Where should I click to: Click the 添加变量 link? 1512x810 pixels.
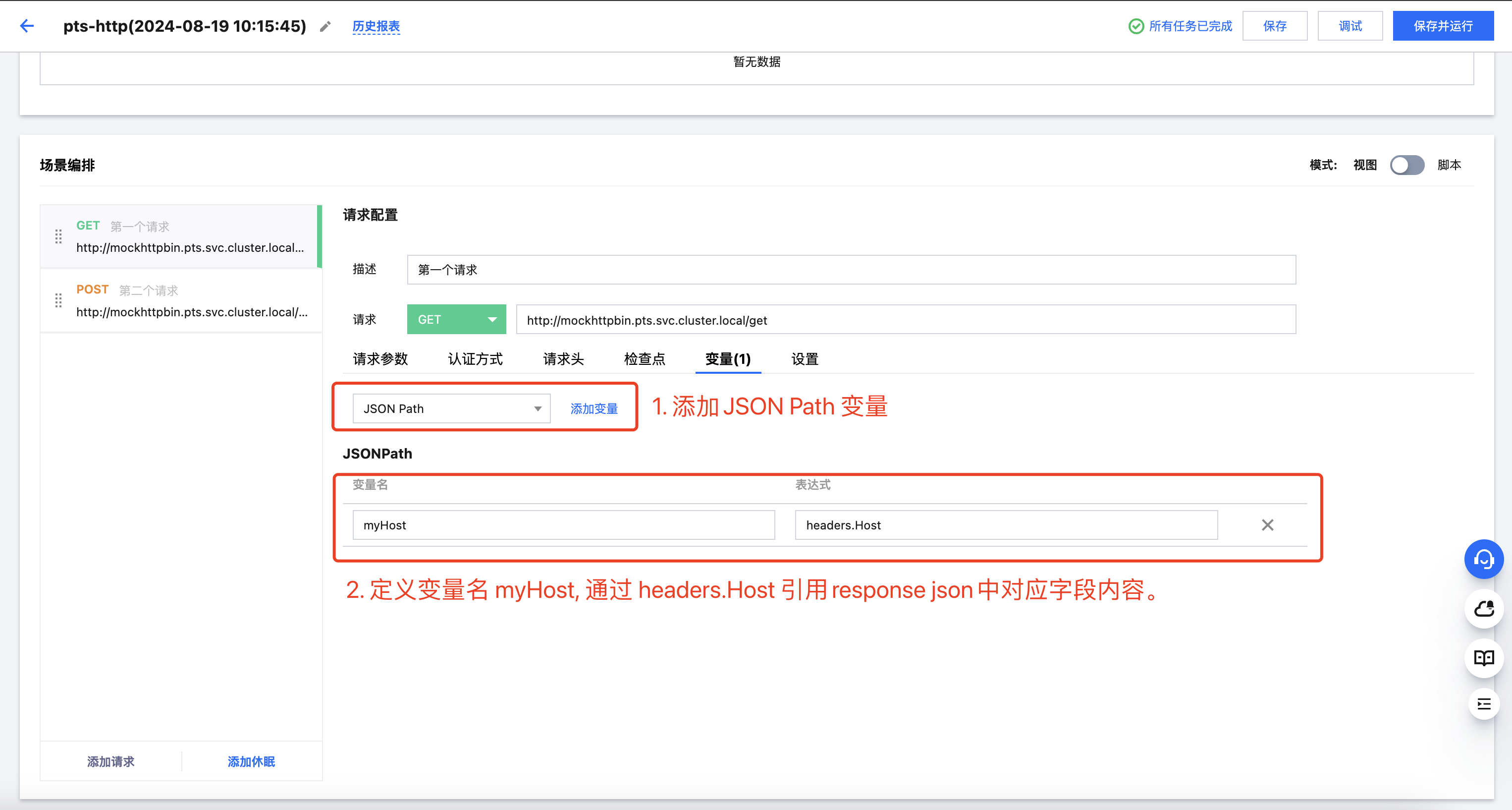594,408
